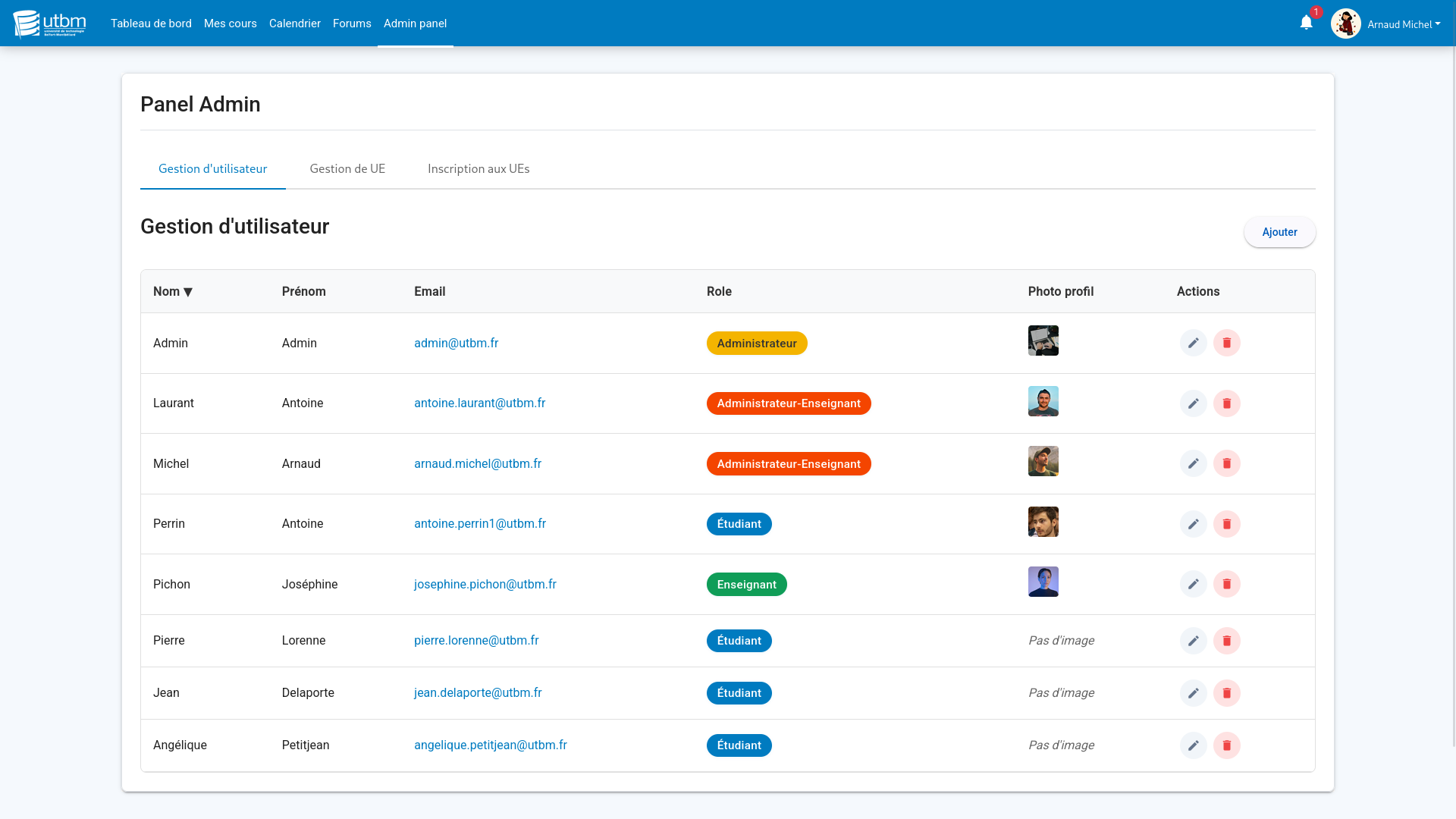1456x819 pixels.
Task: Click the UTBM logo in the navbar
Action: point(49,23)
